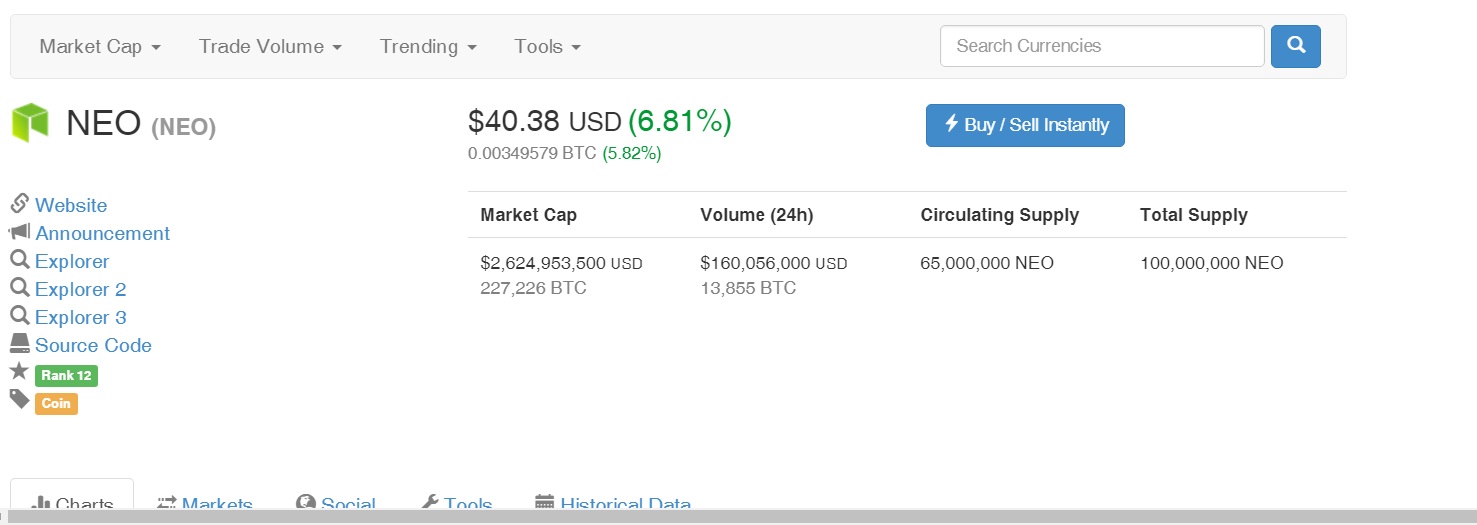Click the Search Currencies input field

tap(1102, 46)
